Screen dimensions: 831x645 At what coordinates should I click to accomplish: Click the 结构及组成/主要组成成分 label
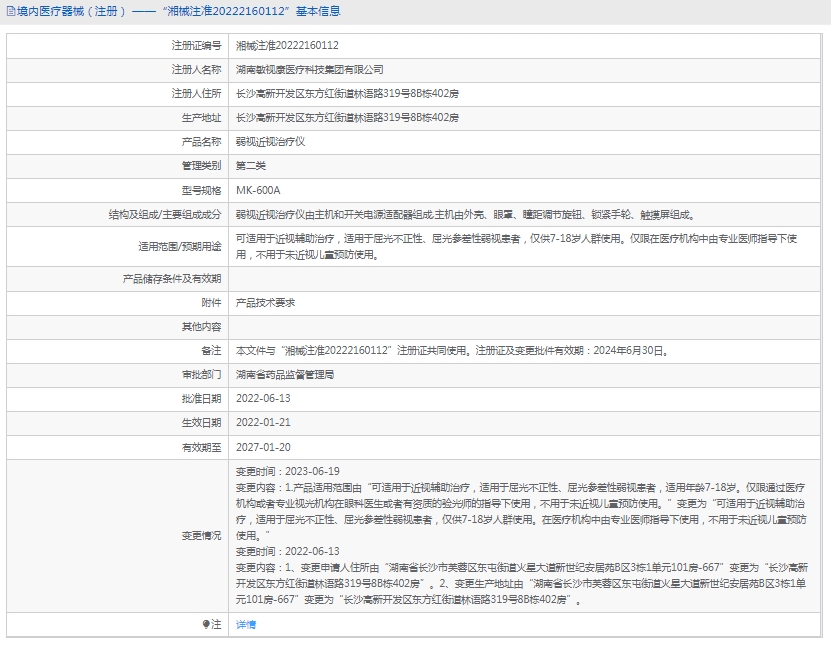[165, 214]
